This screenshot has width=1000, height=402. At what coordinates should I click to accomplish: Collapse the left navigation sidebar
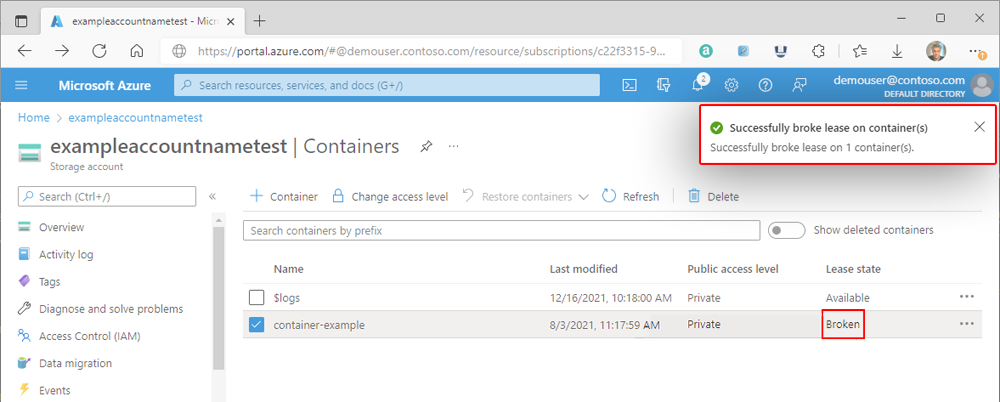click(212, 197)
